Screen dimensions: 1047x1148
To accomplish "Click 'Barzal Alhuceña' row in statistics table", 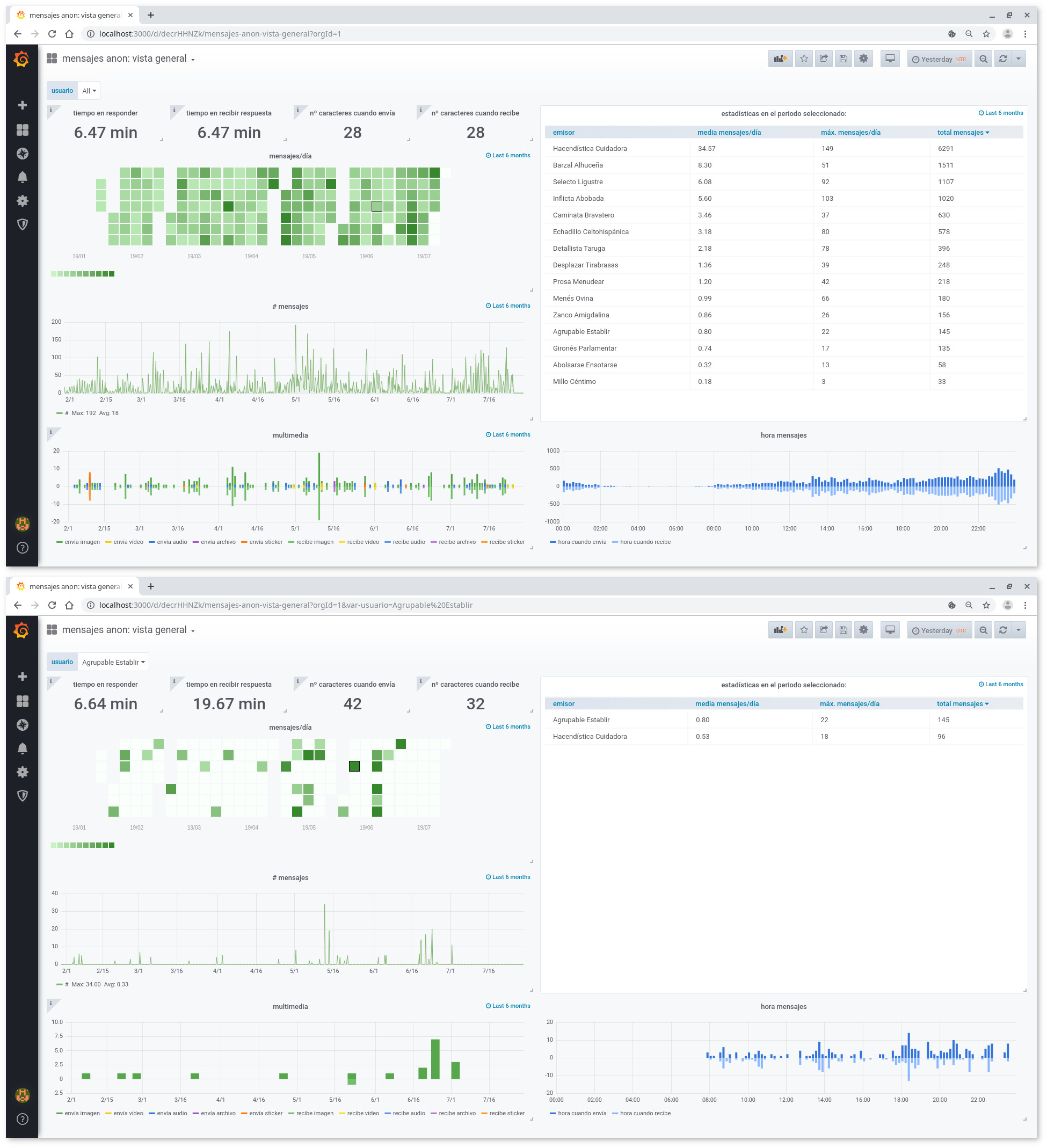I will [577, 165].
